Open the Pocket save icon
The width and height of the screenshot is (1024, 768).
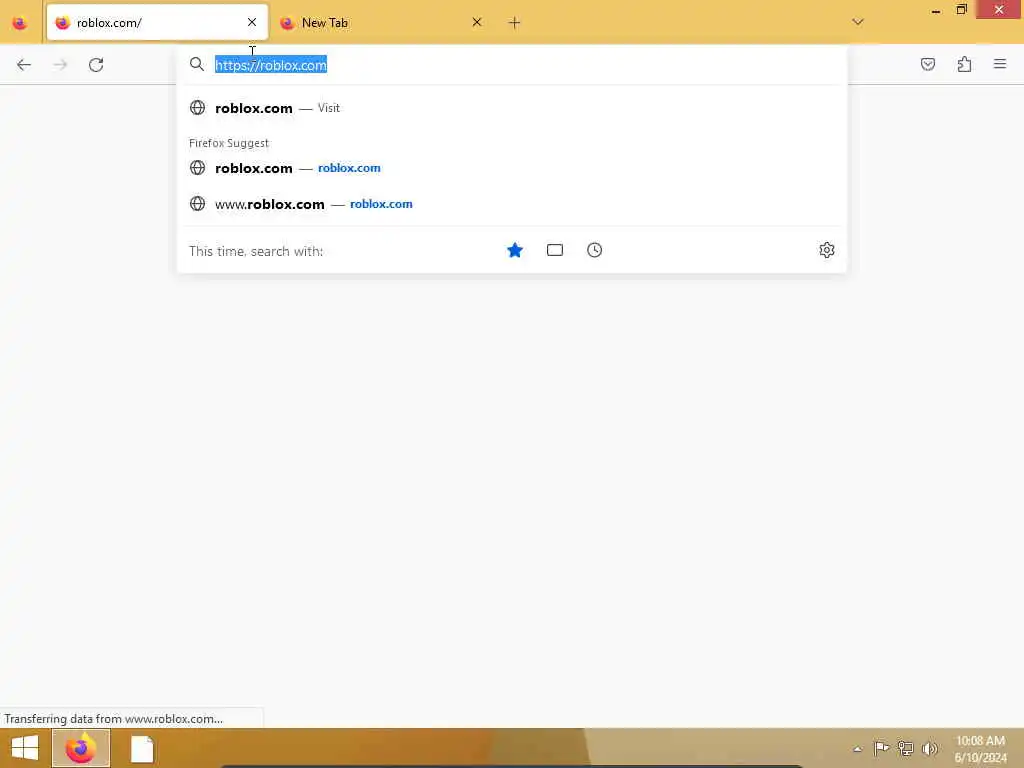[927, 64]
